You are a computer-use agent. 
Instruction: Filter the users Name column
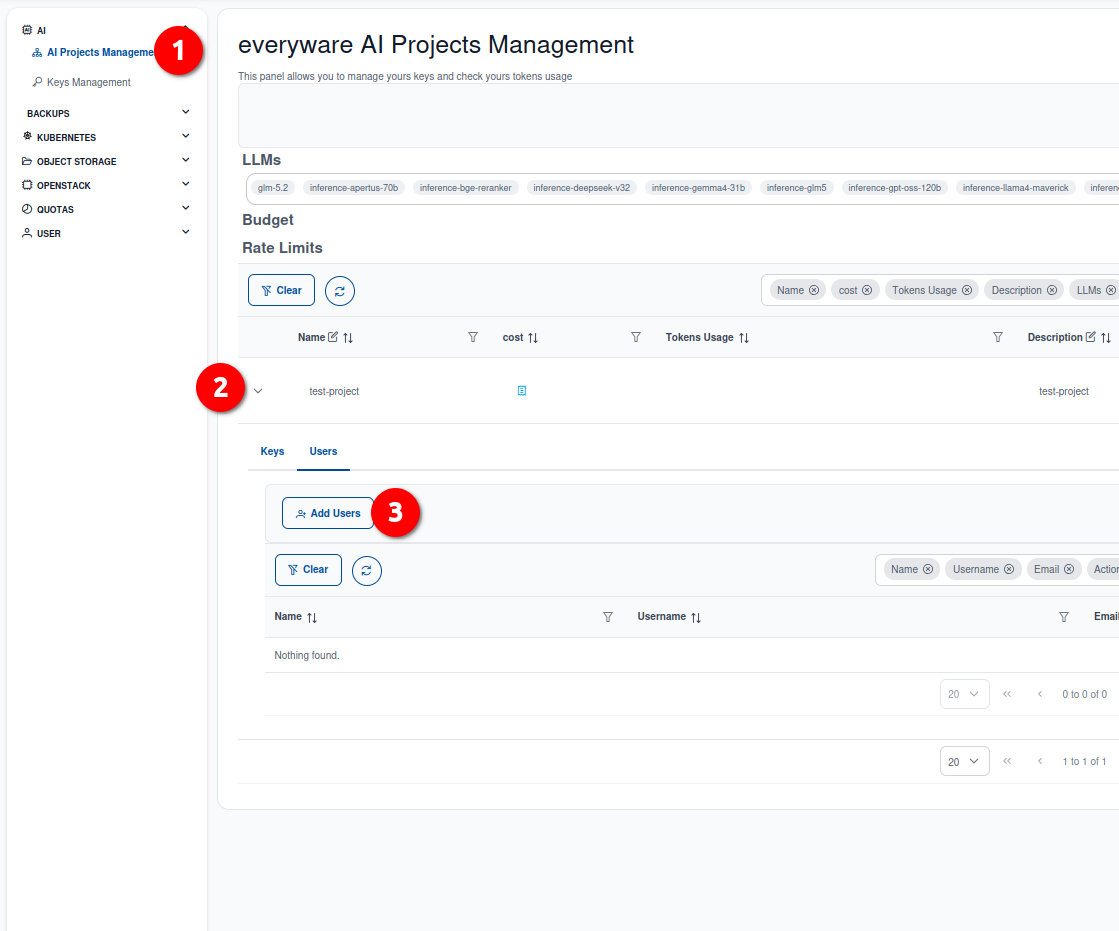(x=608, y=617)
